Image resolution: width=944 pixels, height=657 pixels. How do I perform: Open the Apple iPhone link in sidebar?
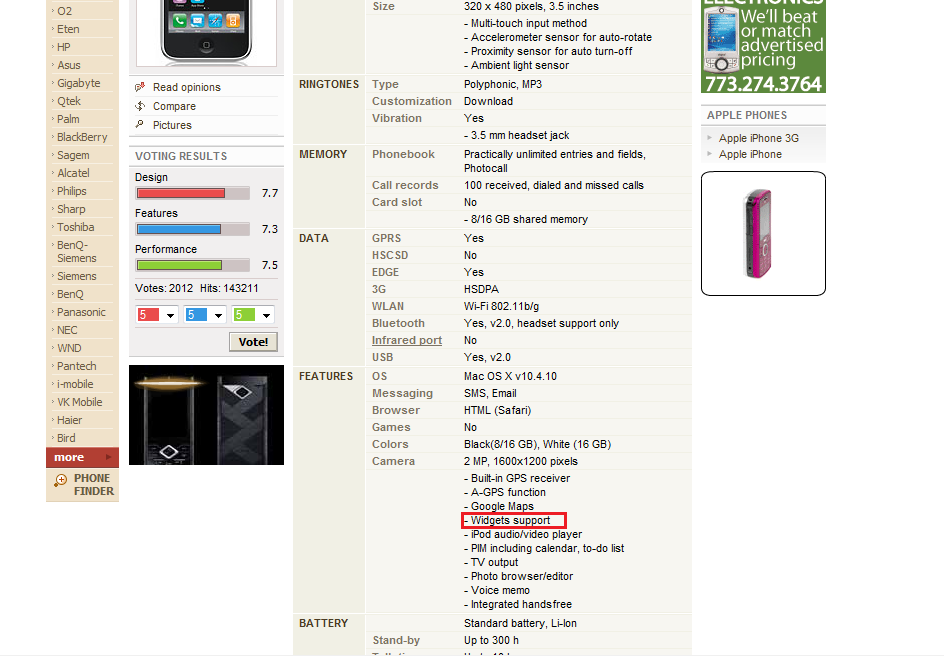[x=750, y=154]
